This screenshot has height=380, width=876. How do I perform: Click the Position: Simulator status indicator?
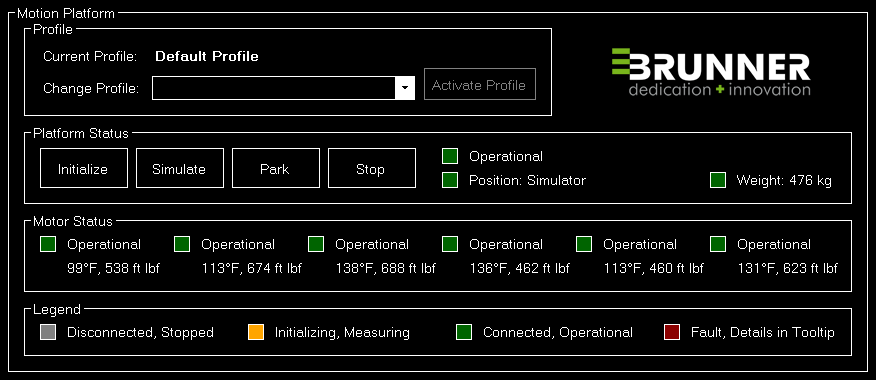(450, 180)
